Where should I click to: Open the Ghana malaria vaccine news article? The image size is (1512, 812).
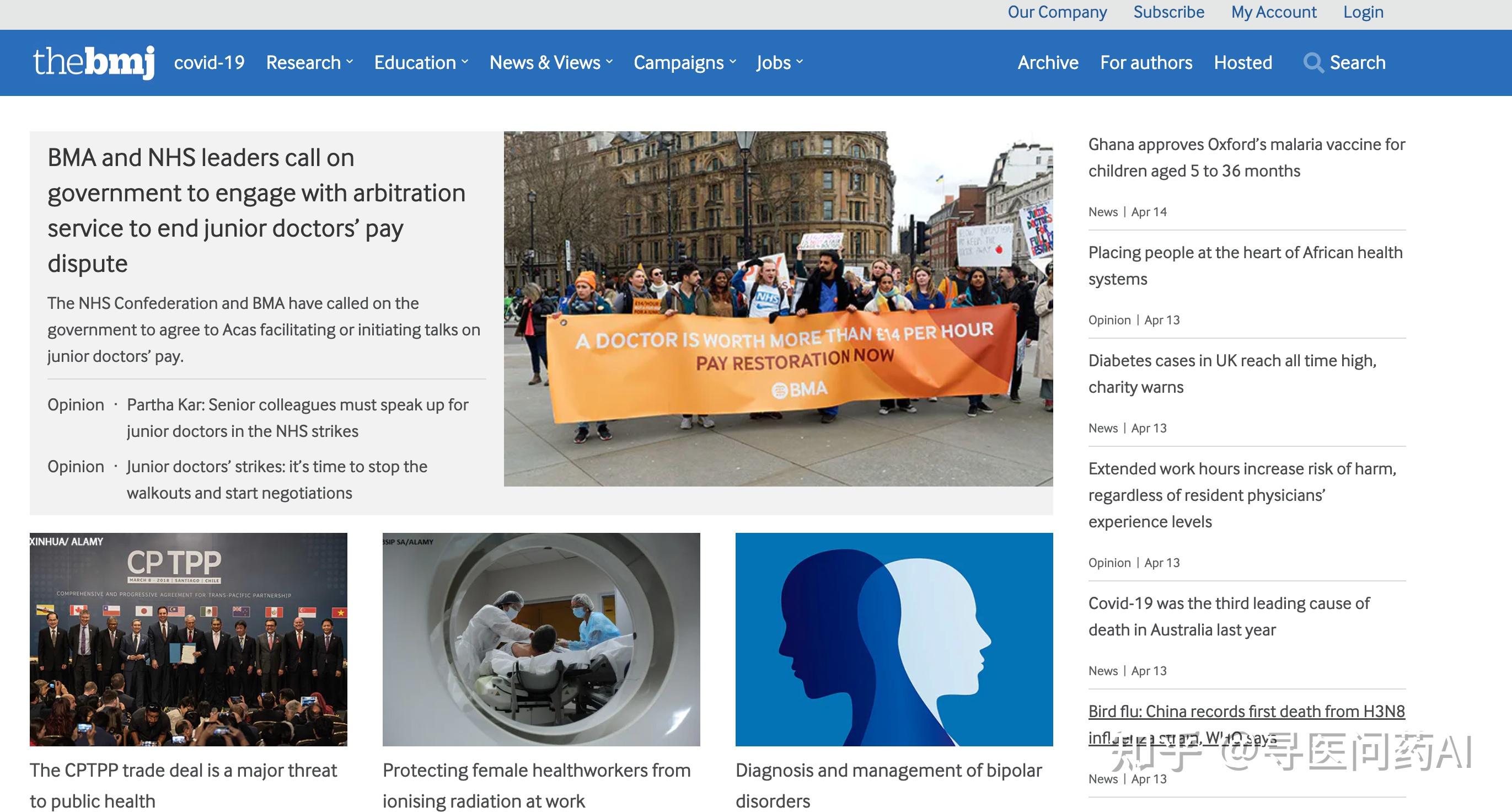click(1246, 157)
